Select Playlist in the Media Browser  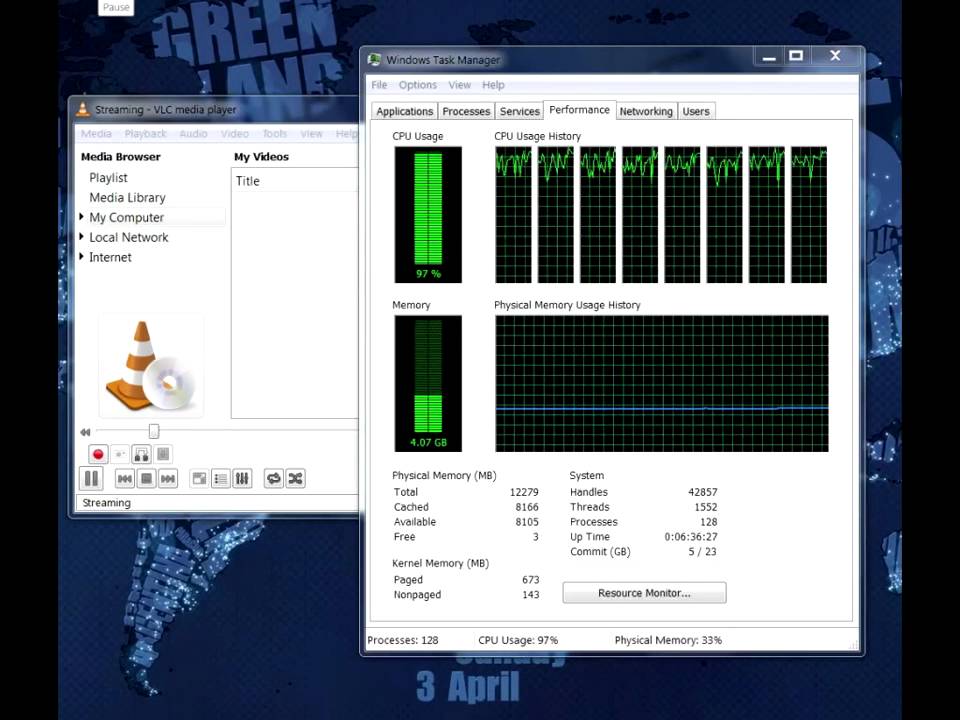[x=108, y=178]
